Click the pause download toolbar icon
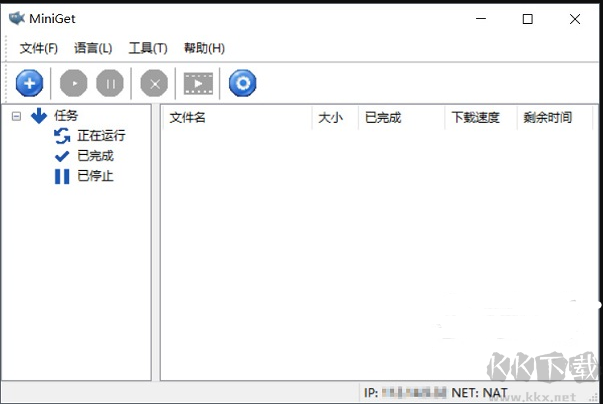The image size is (603, 404). (x=110, y=83)
